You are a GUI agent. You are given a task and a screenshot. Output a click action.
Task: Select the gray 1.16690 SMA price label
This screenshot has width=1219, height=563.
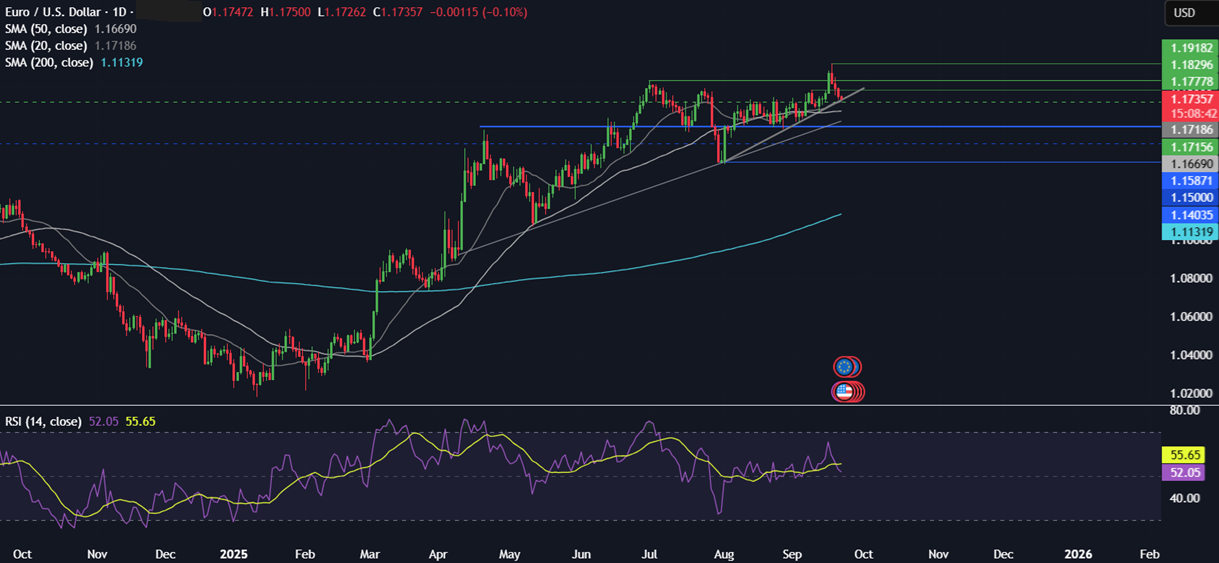click(x=1189, y=163)
